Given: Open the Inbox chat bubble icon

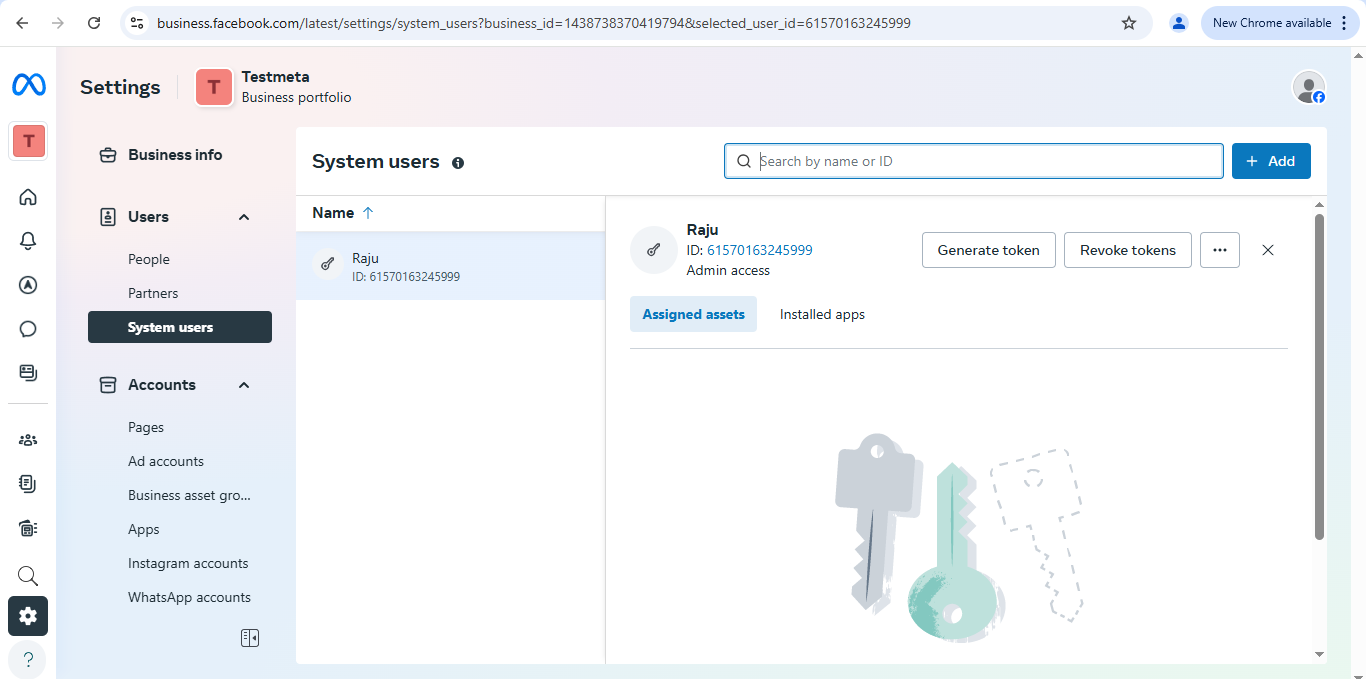Looking at the screenshot, I should (x=27, y=329).
